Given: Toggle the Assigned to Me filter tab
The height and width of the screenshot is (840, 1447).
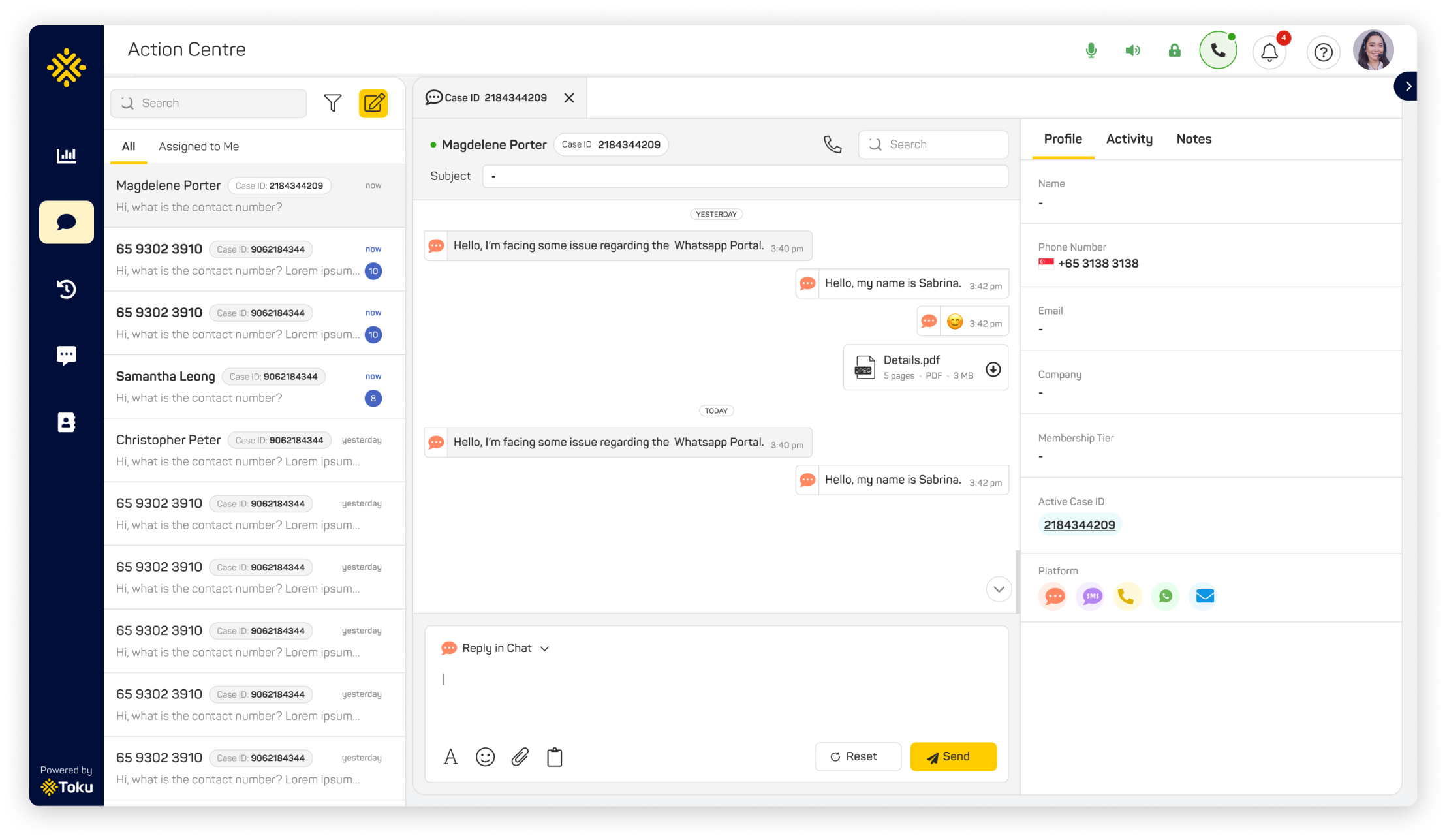Looking at the screenshot, I should pos(200,147).
